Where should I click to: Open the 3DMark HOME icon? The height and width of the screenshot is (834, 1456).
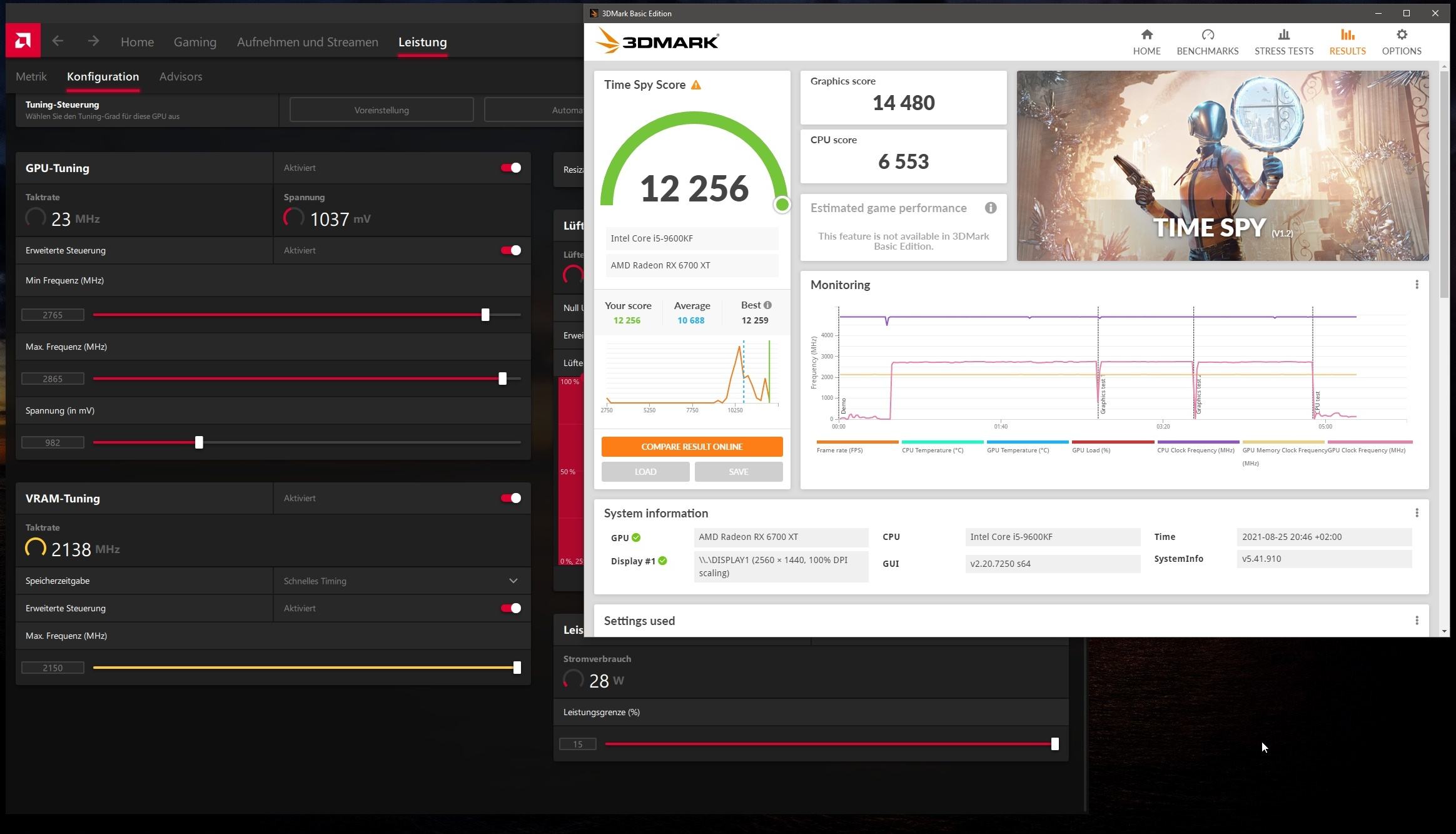(1146, 35)
